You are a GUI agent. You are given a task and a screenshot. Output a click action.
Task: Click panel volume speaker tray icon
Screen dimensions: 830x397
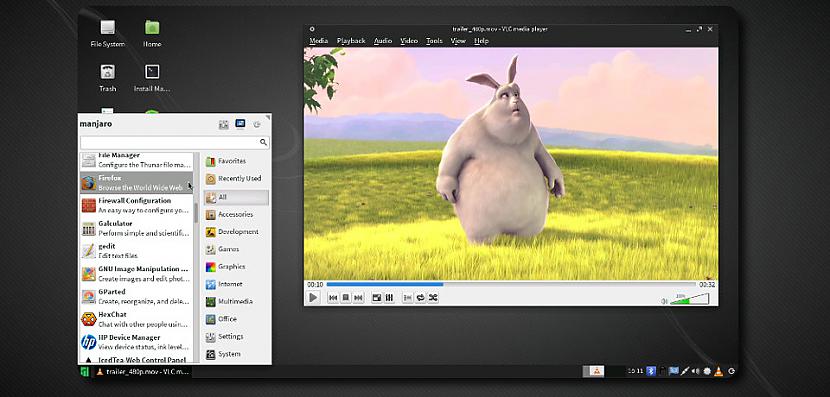click(696, 372)
